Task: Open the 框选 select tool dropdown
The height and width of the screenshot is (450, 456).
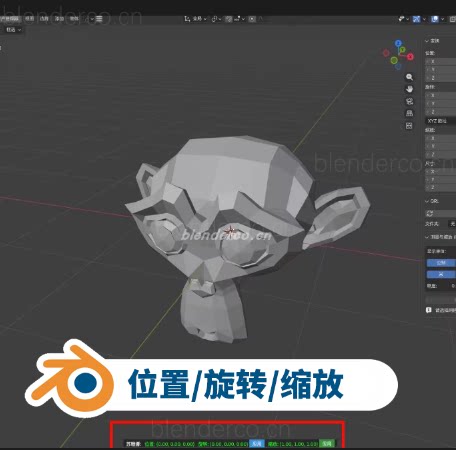Action: [x=13, y=30]
